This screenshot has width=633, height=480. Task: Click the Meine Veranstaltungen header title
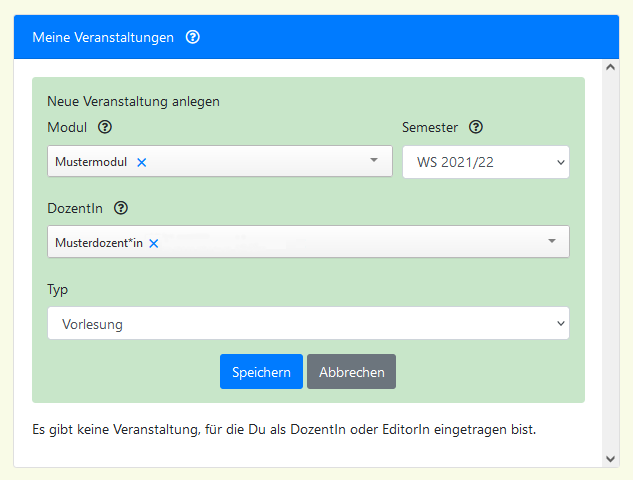click(x=103, y=37)
